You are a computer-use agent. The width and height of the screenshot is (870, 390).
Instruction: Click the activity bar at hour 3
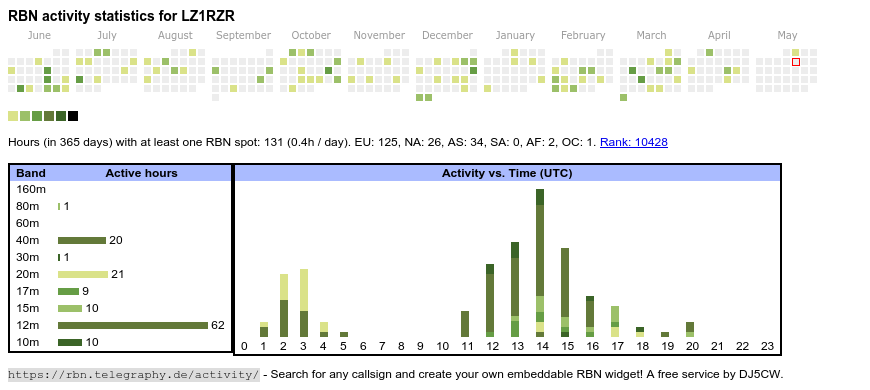click(x=304, y=303)
